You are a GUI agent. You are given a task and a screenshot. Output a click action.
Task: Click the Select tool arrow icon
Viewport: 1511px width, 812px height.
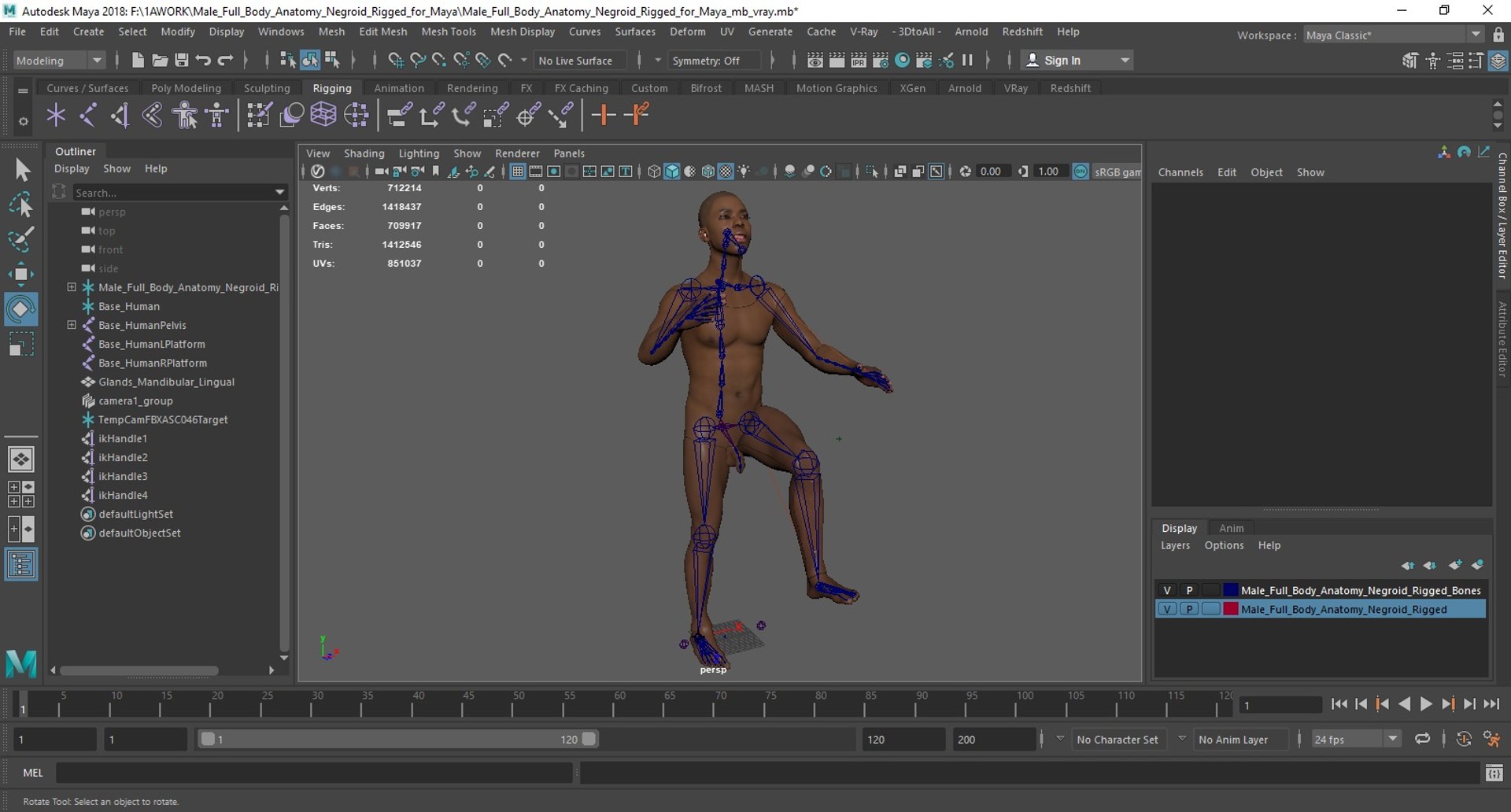21,169
